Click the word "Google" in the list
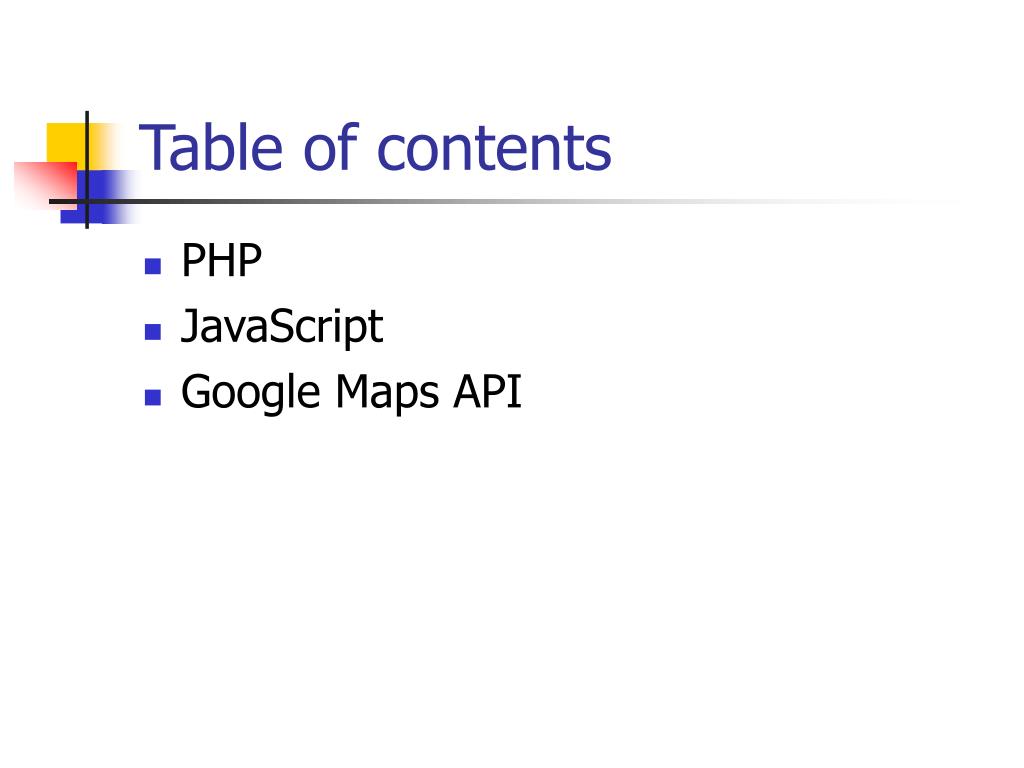The image size is (1024, 768). pyautogui.click(x=251, y=393)
